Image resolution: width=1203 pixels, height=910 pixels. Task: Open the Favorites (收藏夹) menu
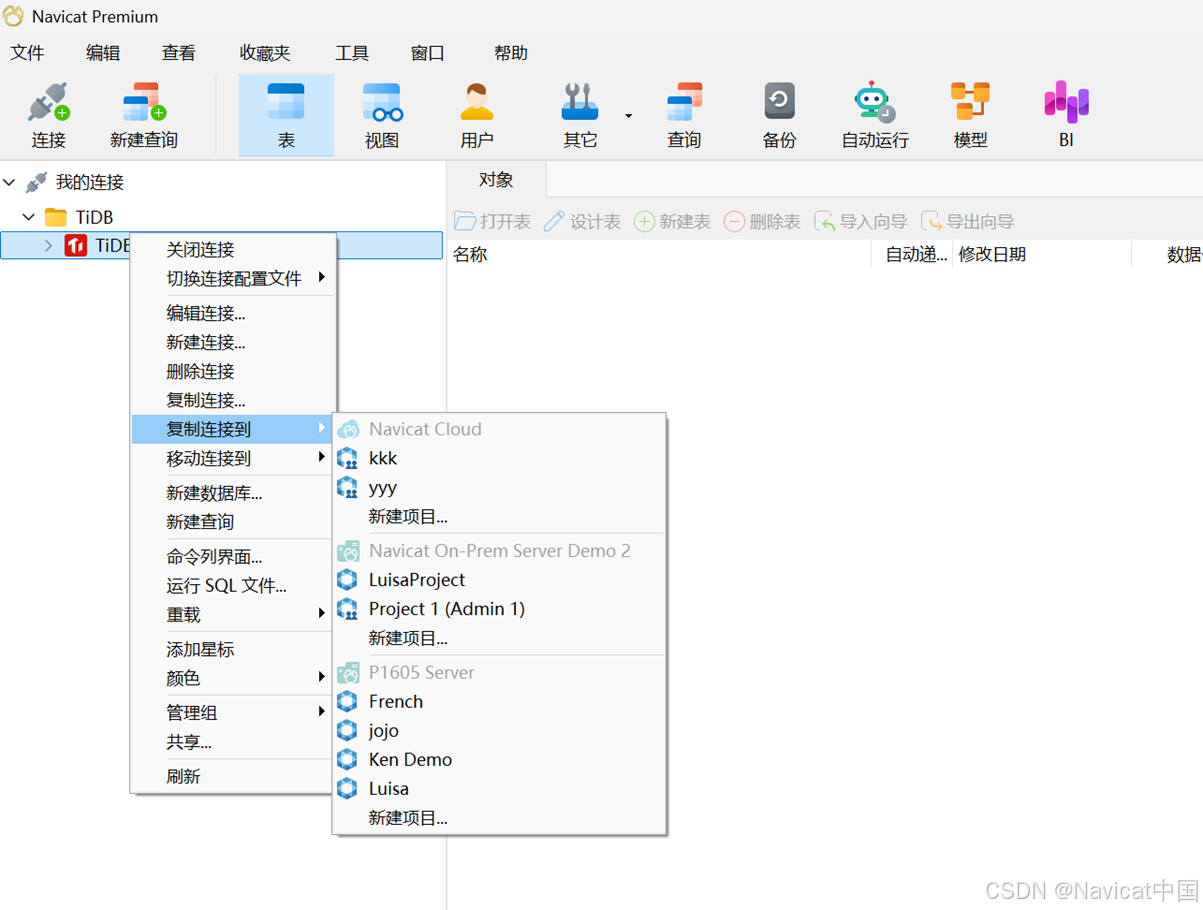[x=265, y=53]
